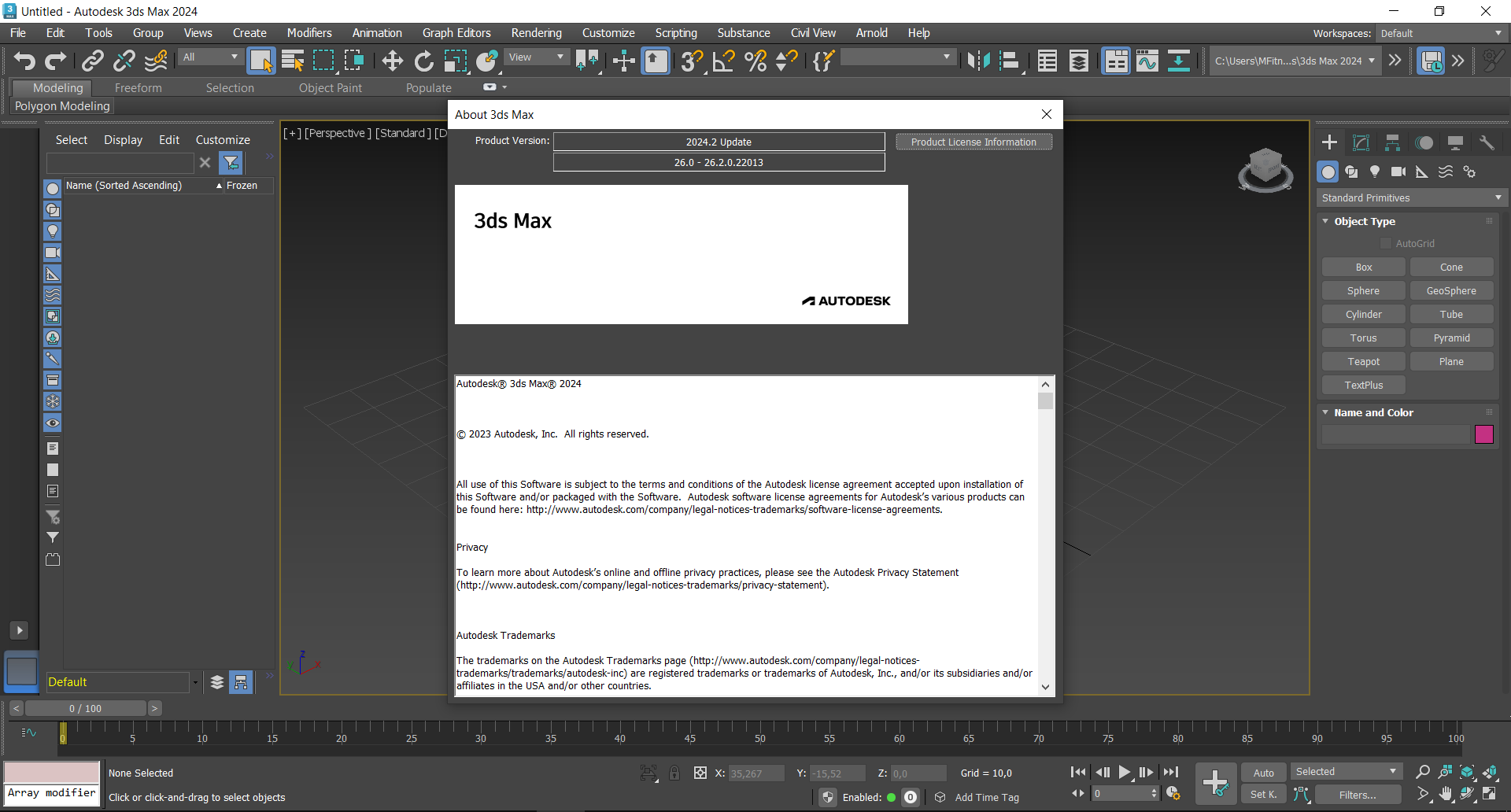Open the Utilities wrench panel
Image resolution: width=1511 pixels, height=812 pixels.
1487,142
